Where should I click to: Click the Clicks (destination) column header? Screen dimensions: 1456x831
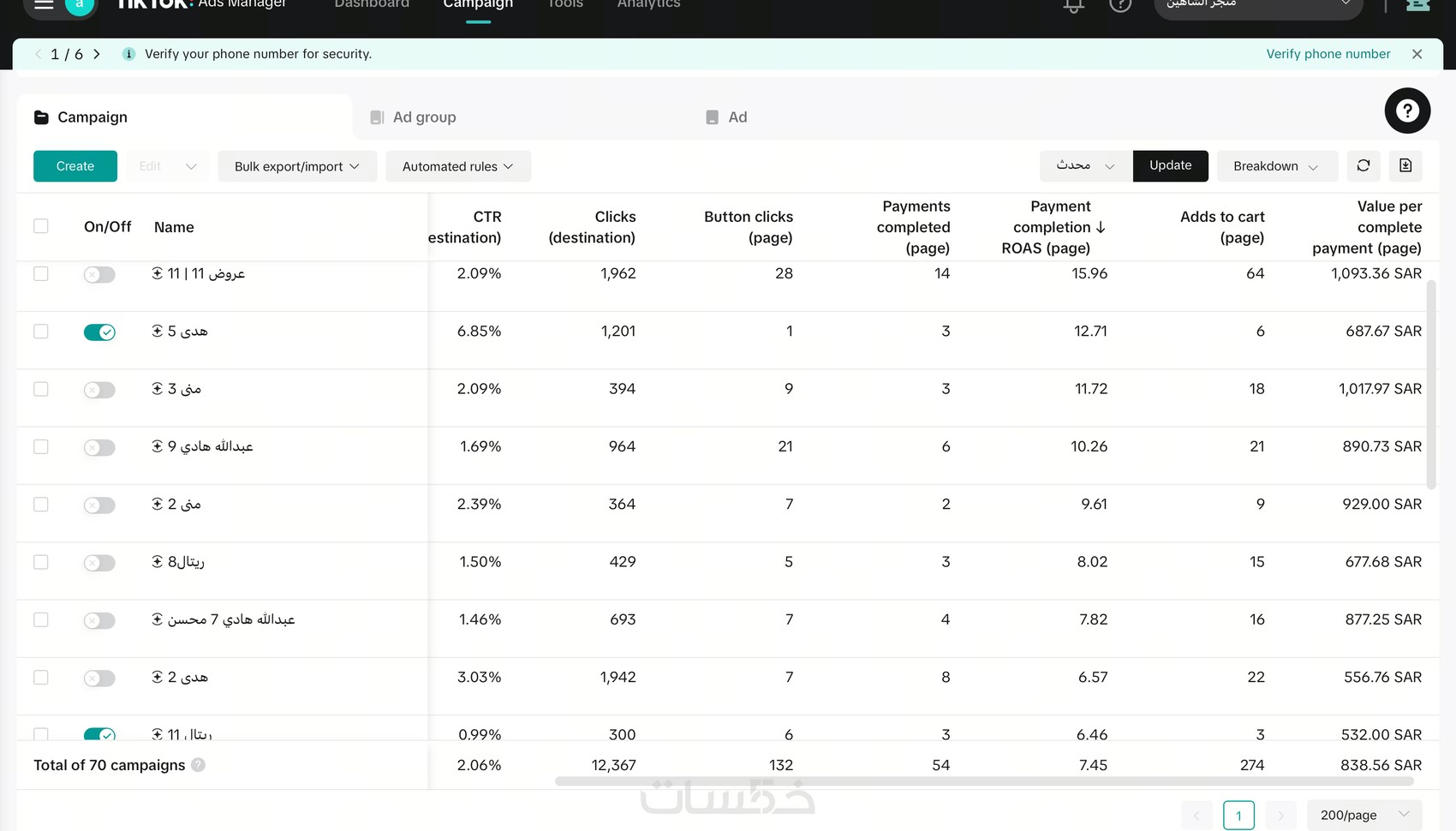click(592, 227)
